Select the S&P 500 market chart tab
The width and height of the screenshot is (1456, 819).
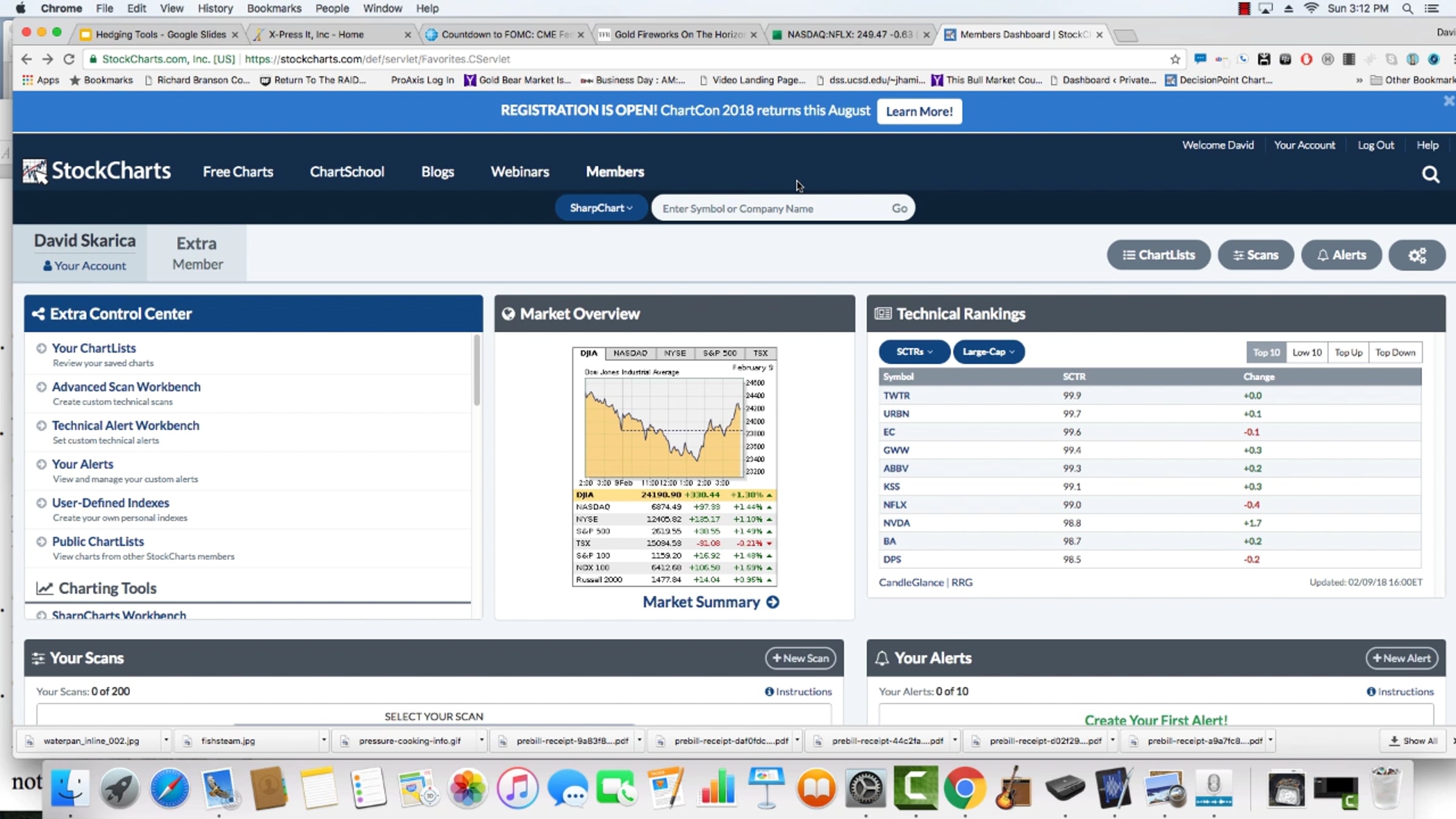click(x=720, y=353)
